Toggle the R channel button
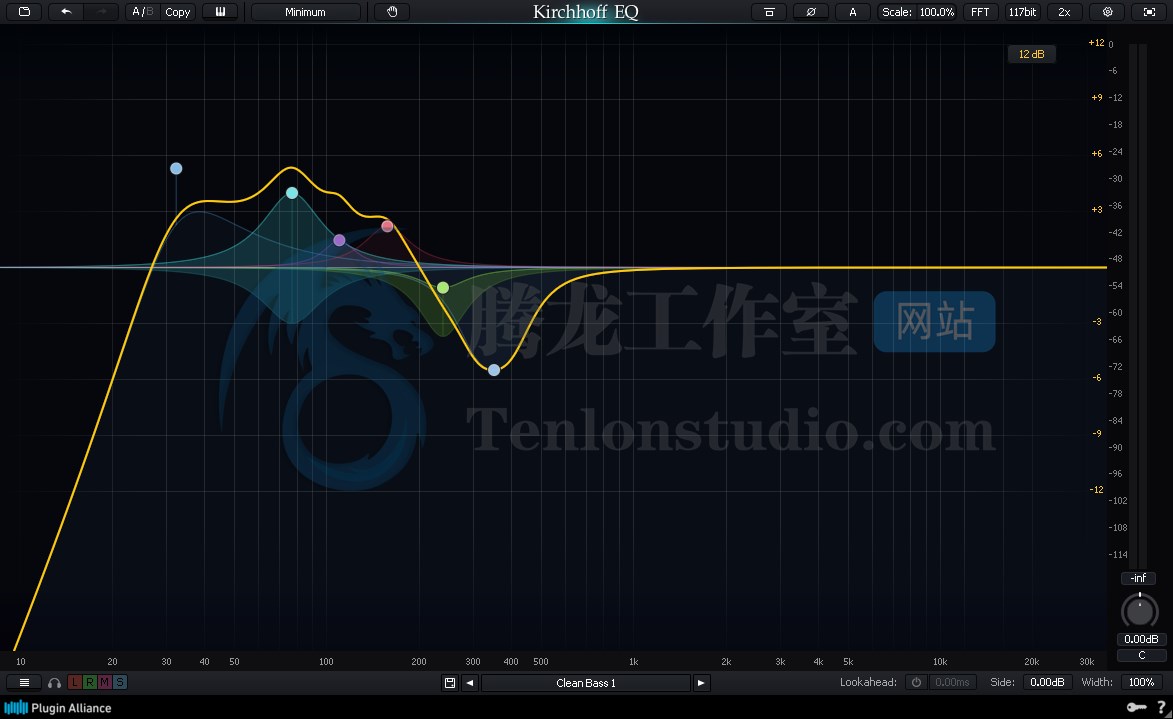Image resolution: width=1173 pixels, height=719 pixels. point(89,682)
